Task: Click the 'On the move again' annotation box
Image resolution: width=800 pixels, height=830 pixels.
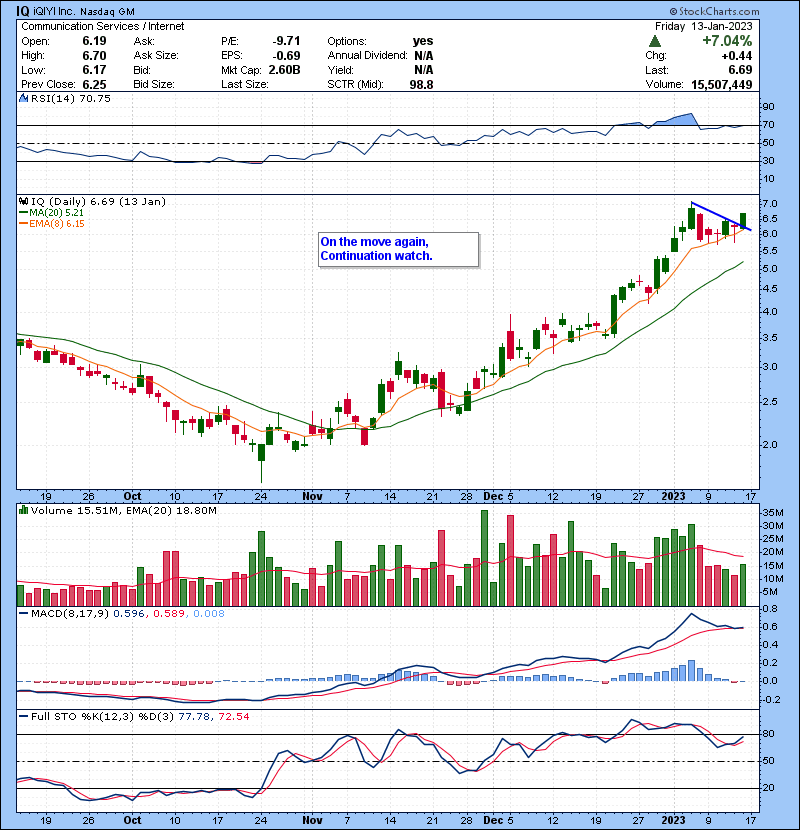Action: (x=398, y=249)
